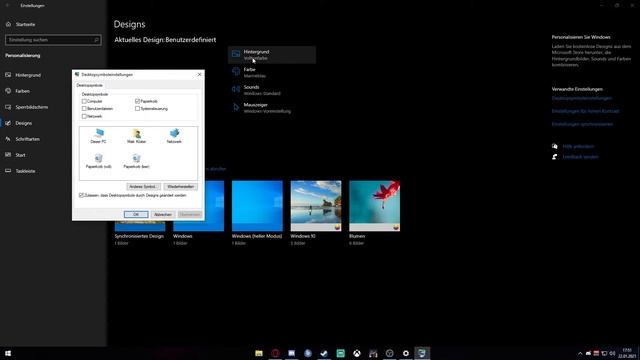Enable the Netzwerk checkbox
Viewport: 640px width, 360px height.
84,116
